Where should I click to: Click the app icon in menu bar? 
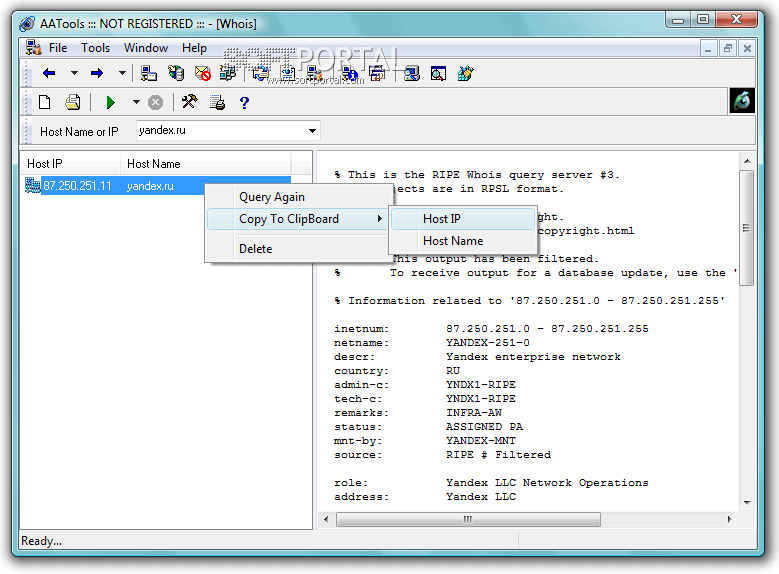click(x=34, y=48)
